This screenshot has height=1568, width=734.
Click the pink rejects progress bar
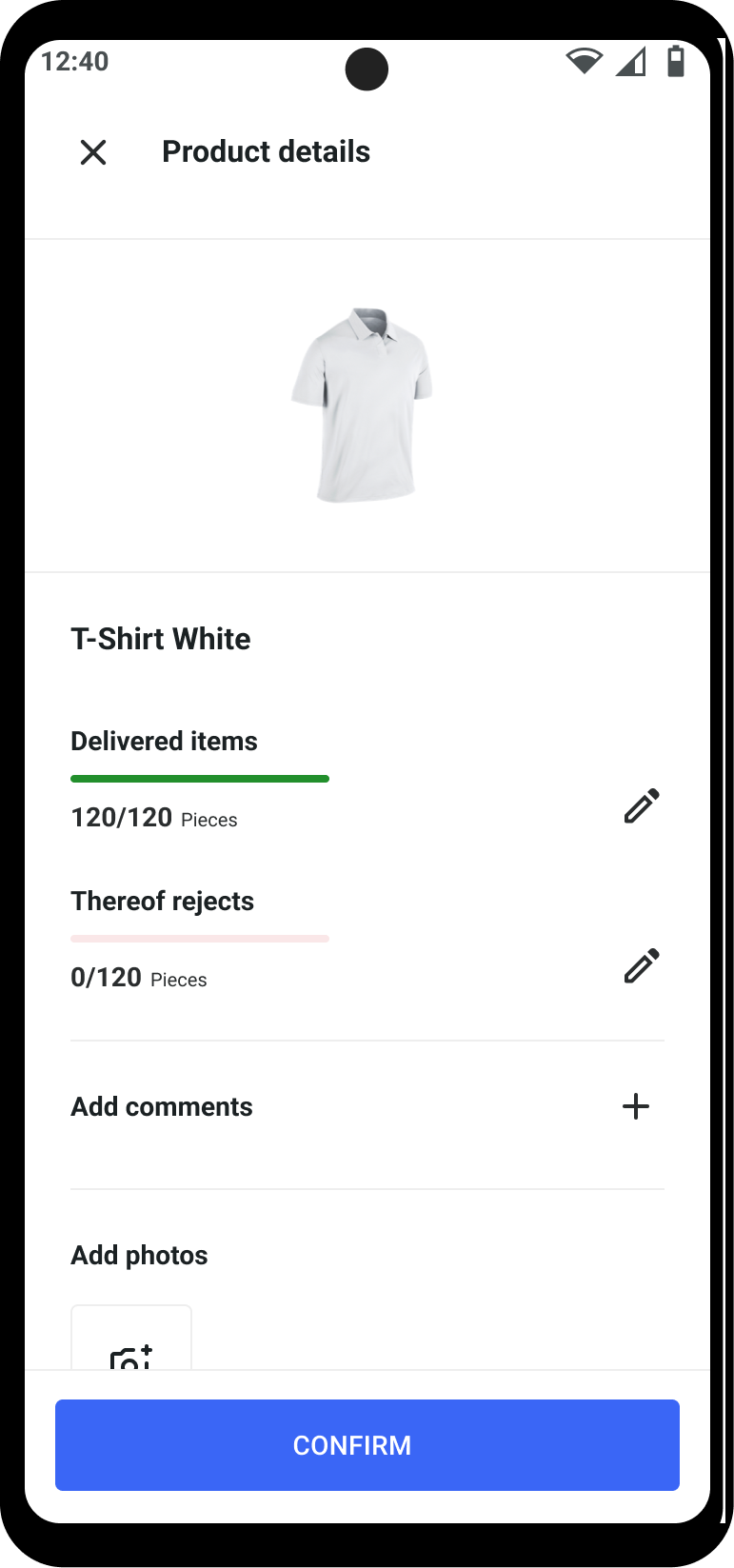(200, 939)
